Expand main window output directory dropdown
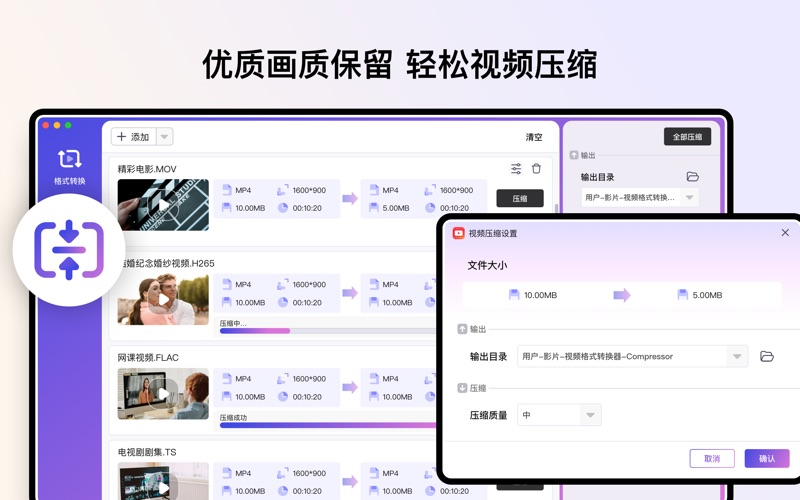This screenshot has height=500, width=800. click(x=689, y=197)
